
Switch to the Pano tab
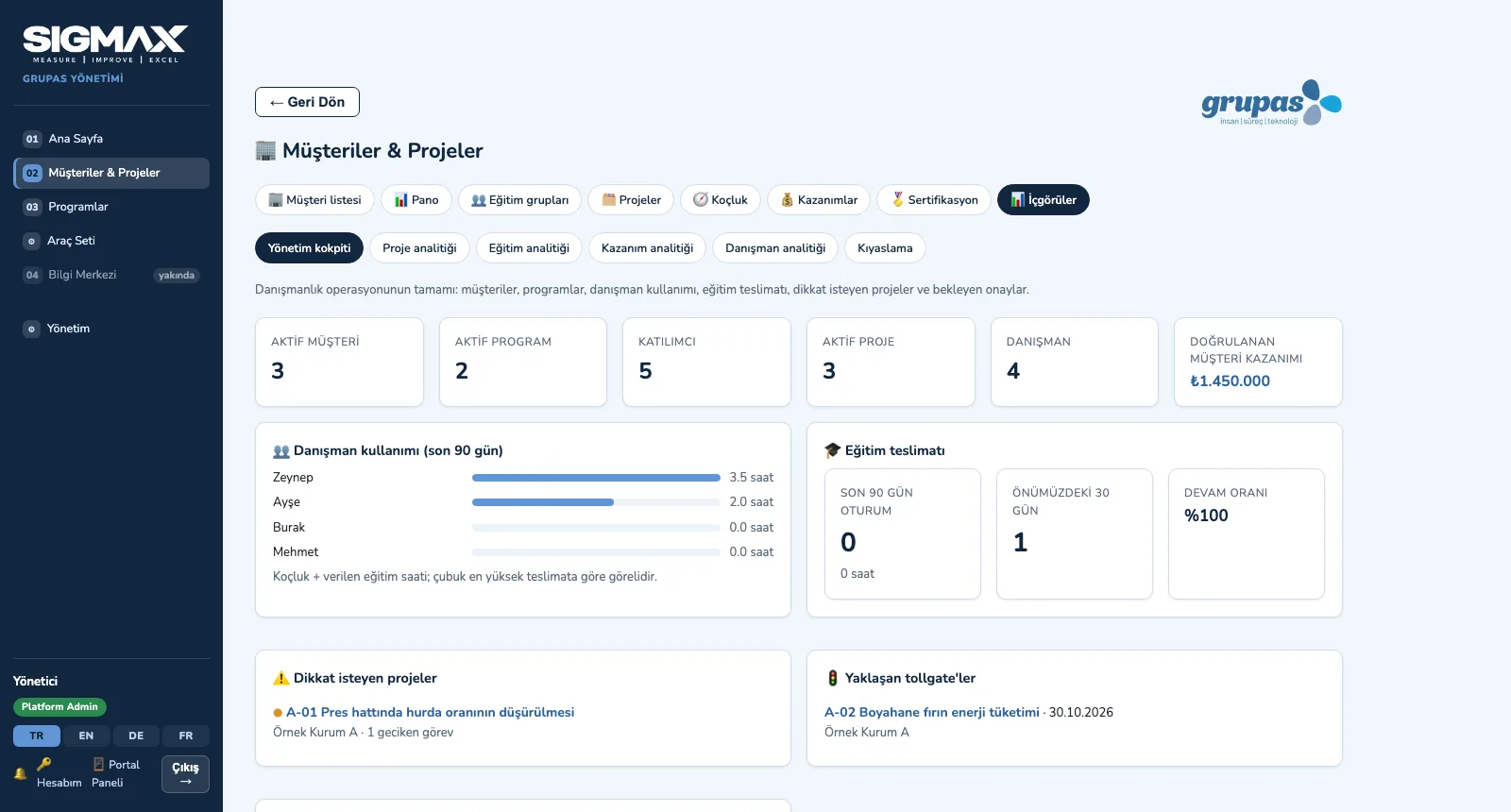pyautogui.click(x=416, y=200)
